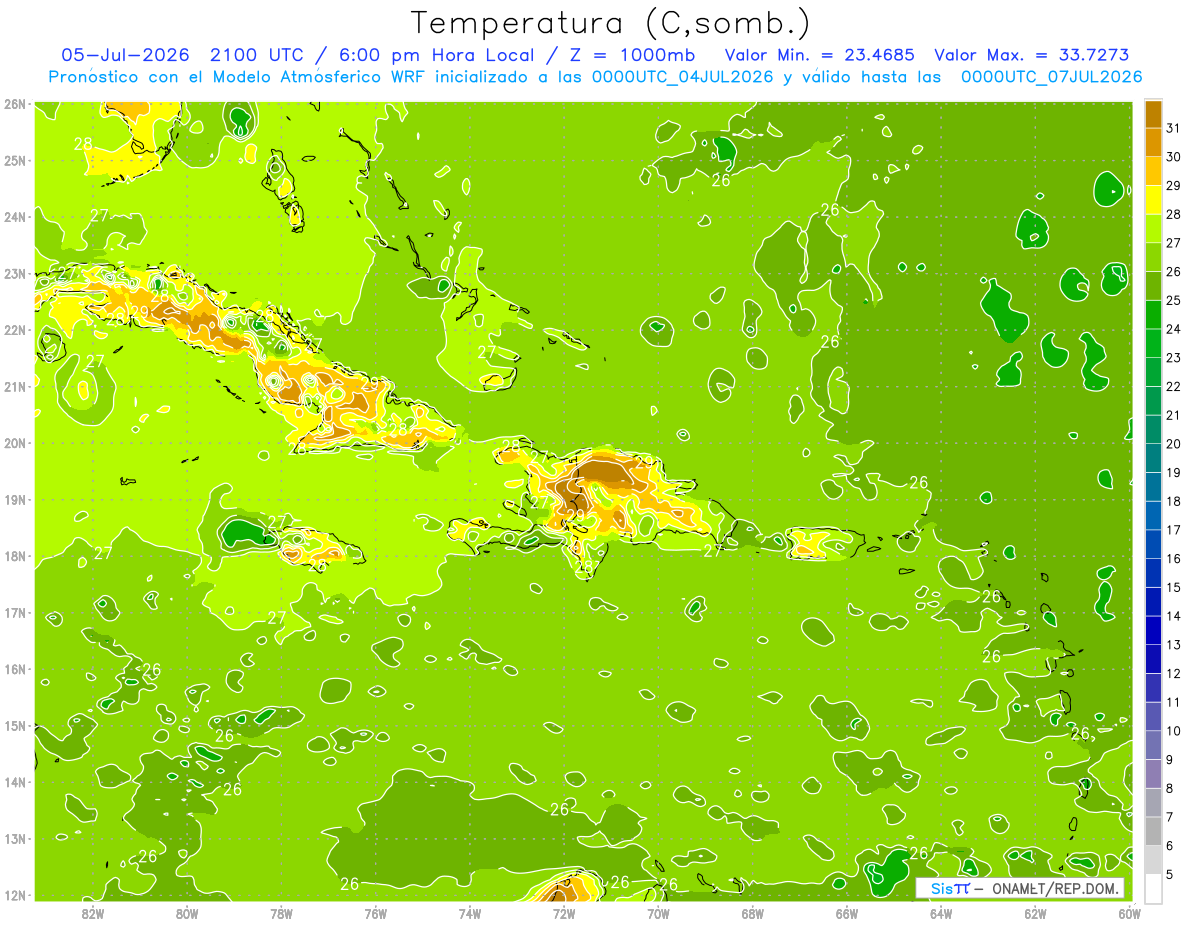
Task: Click the "76W" longitude axis label
Action: (376, 913)
